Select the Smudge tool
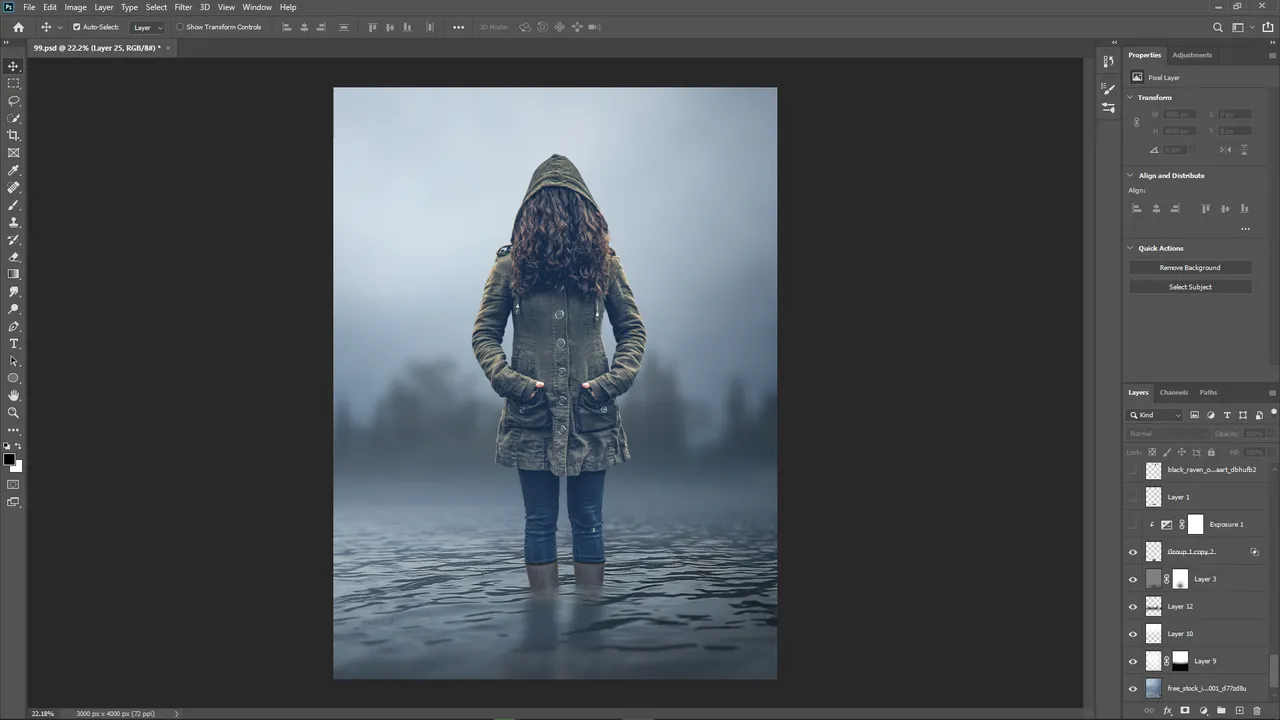This screenshot has height=720, width=1280. [13, 291]
